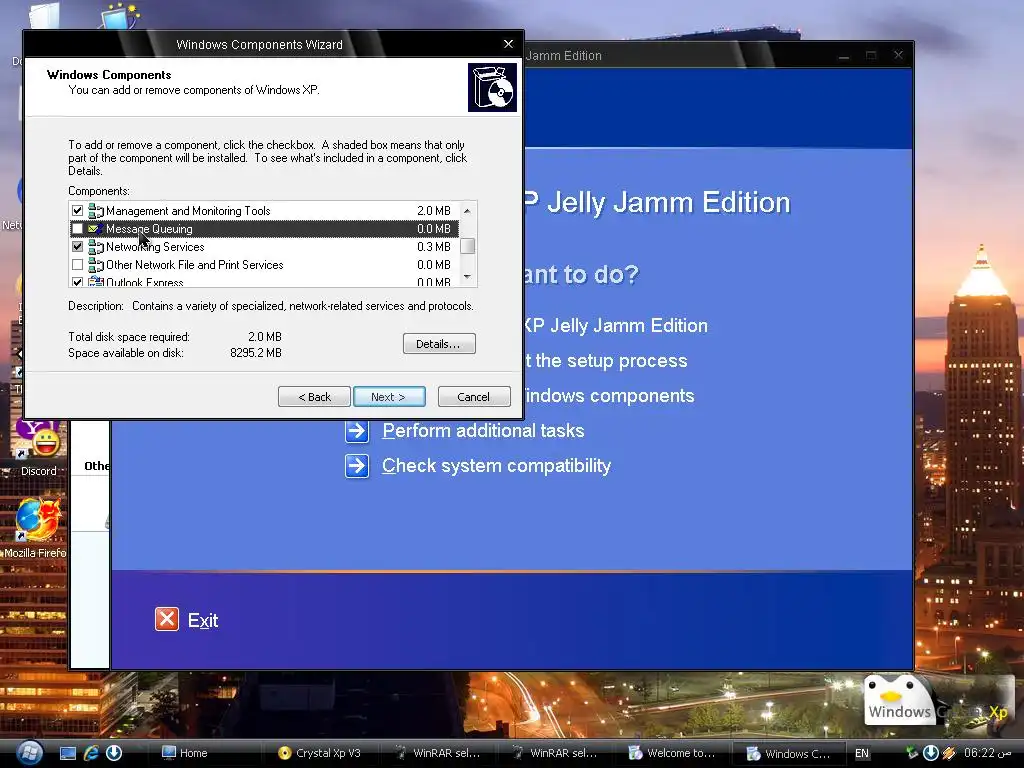Select the Outlook Express list entry
Screen dimensions: 1024x768
(264, 281)
